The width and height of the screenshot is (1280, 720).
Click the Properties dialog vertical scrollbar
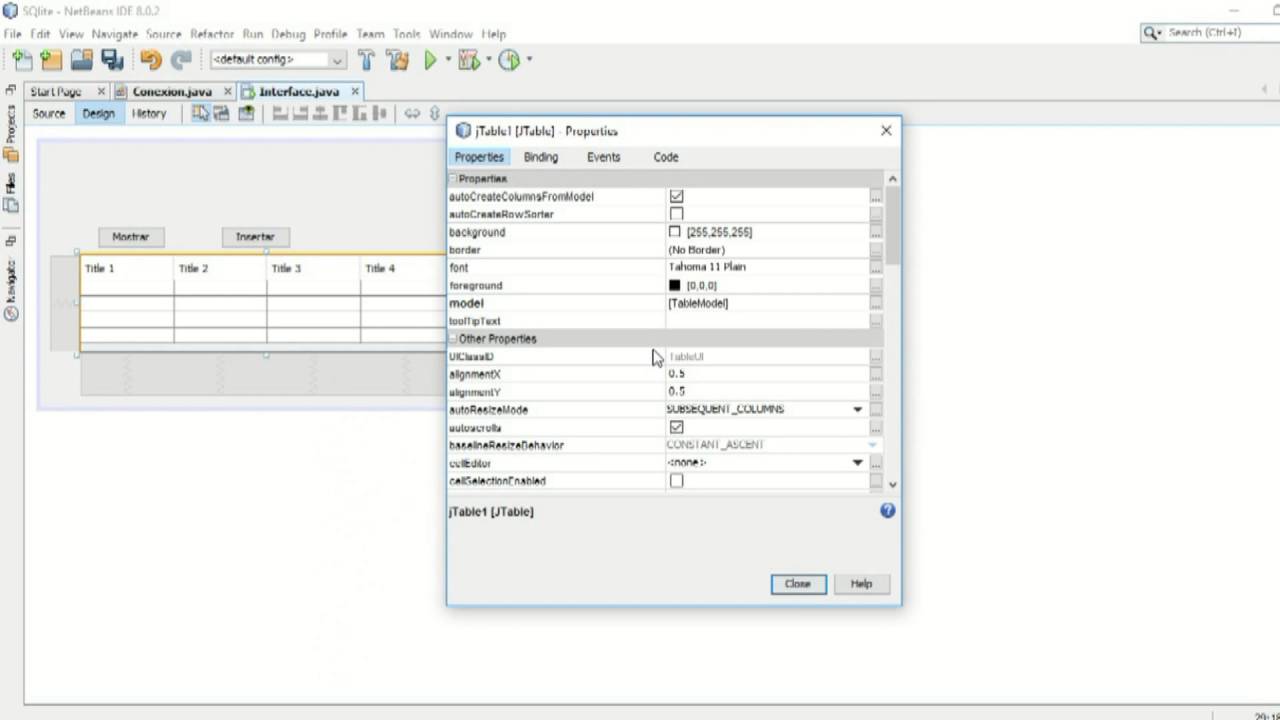(x=893, y=331)
